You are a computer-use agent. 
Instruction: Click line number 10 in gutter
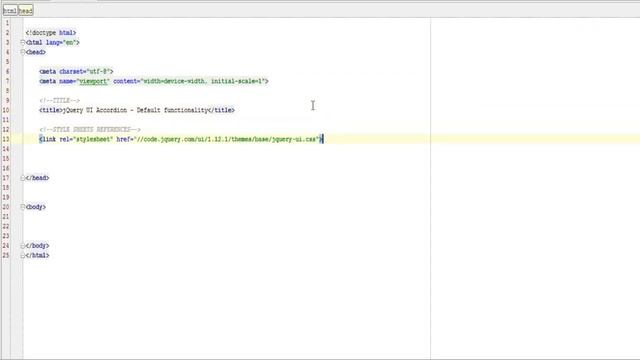pyautogui.click(x=6, y=110)
